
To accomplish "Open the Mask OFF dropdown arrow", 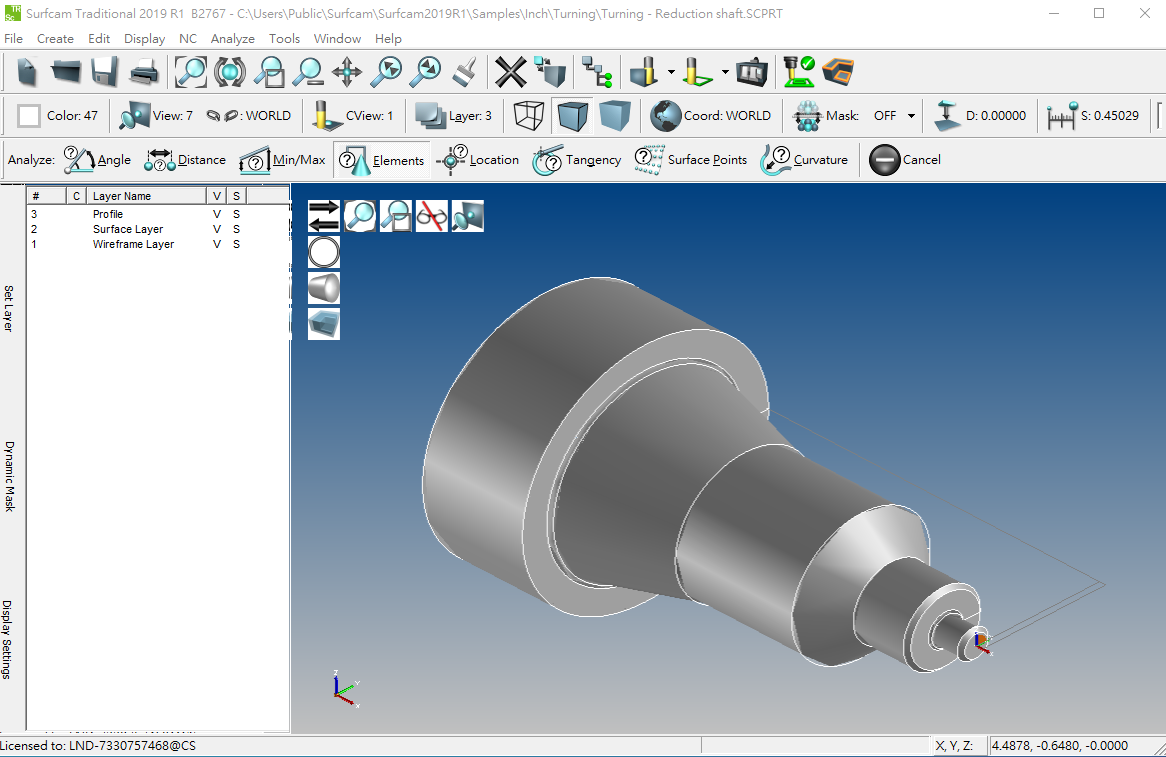I will pos(911,116).
